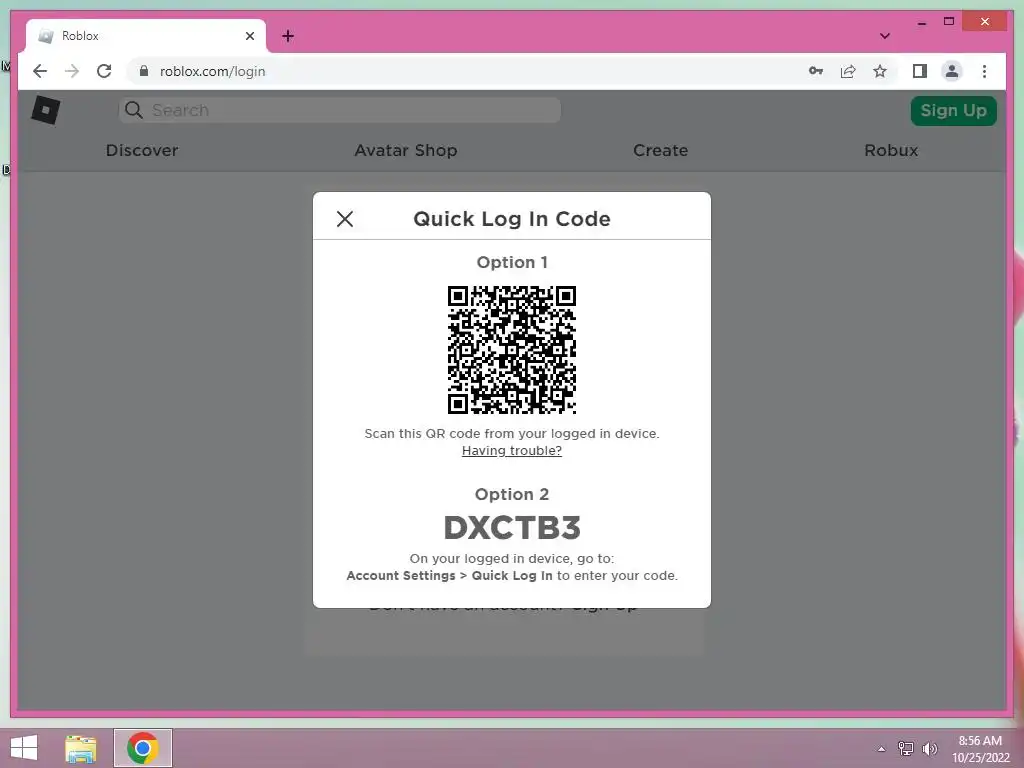Click the search magnifier icon
1024x768 pixels.
[133, 110]
